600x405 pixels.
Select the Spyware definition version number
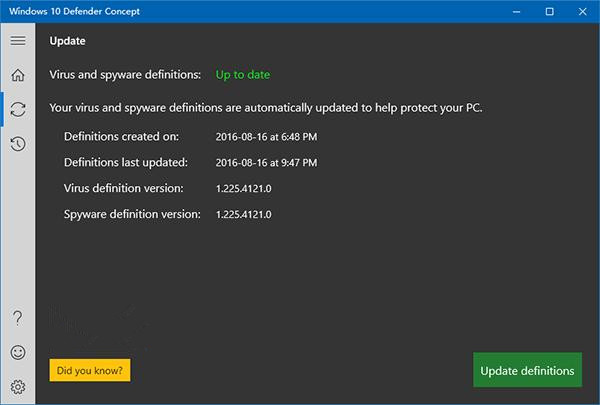pyautogui.click(x=244, y=214)
